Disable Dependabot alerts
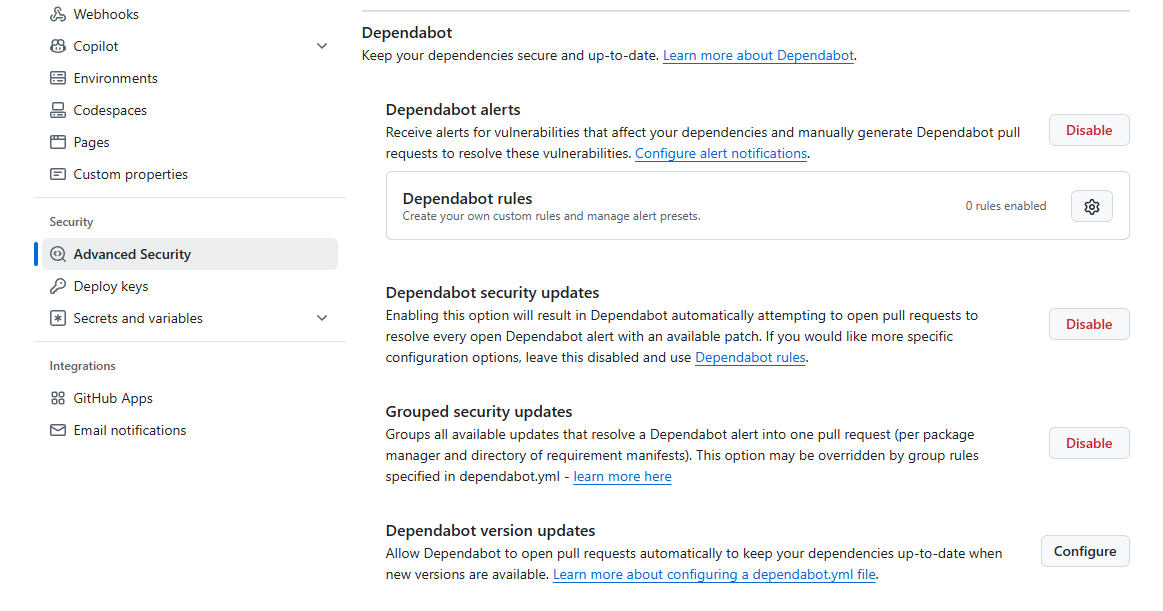Image resolution: width=1163 pixels, height=611 pixels. click(x=1088, y=130)
